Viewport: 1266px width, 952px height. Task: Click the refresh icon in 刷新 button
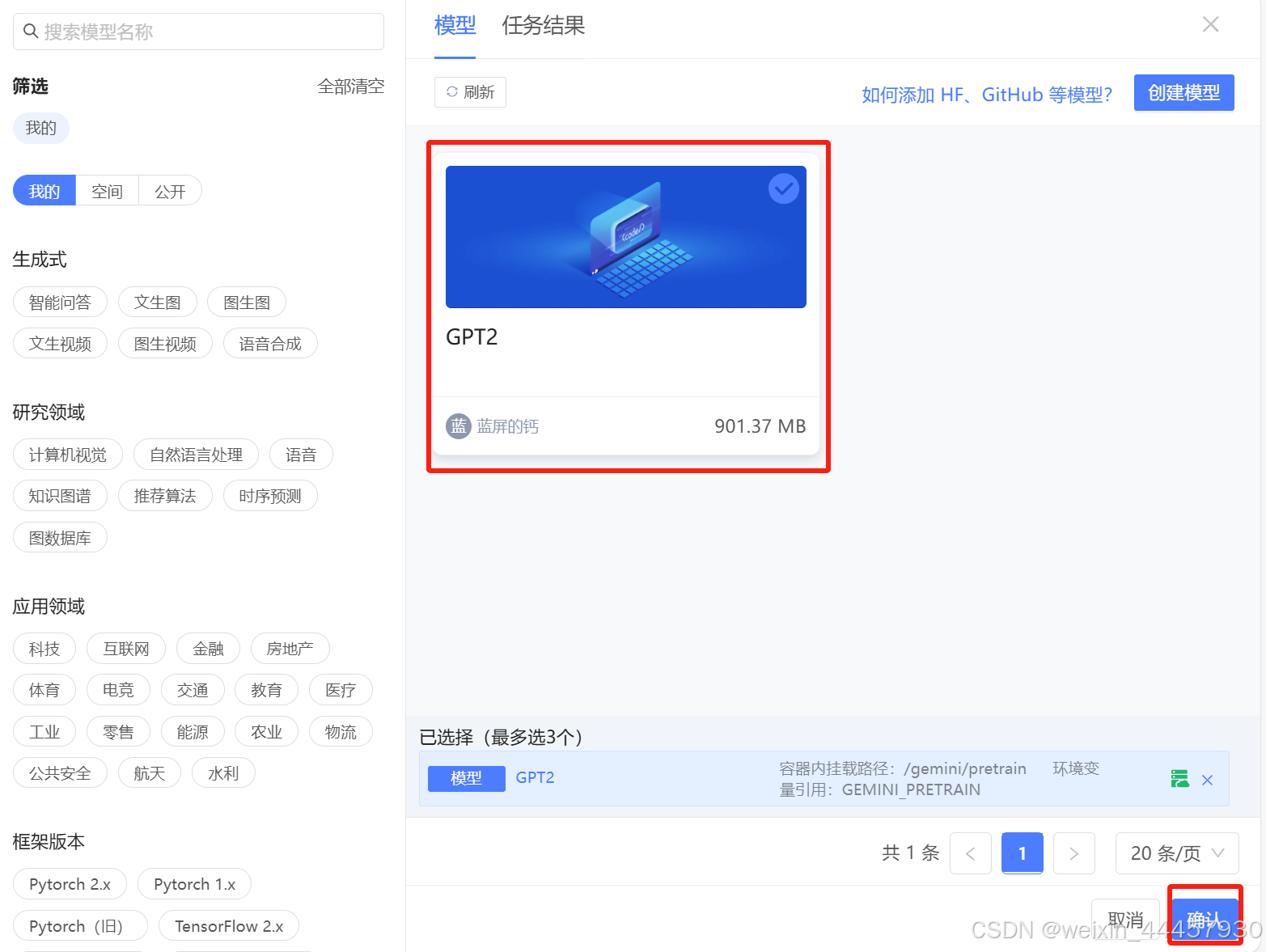452,92
